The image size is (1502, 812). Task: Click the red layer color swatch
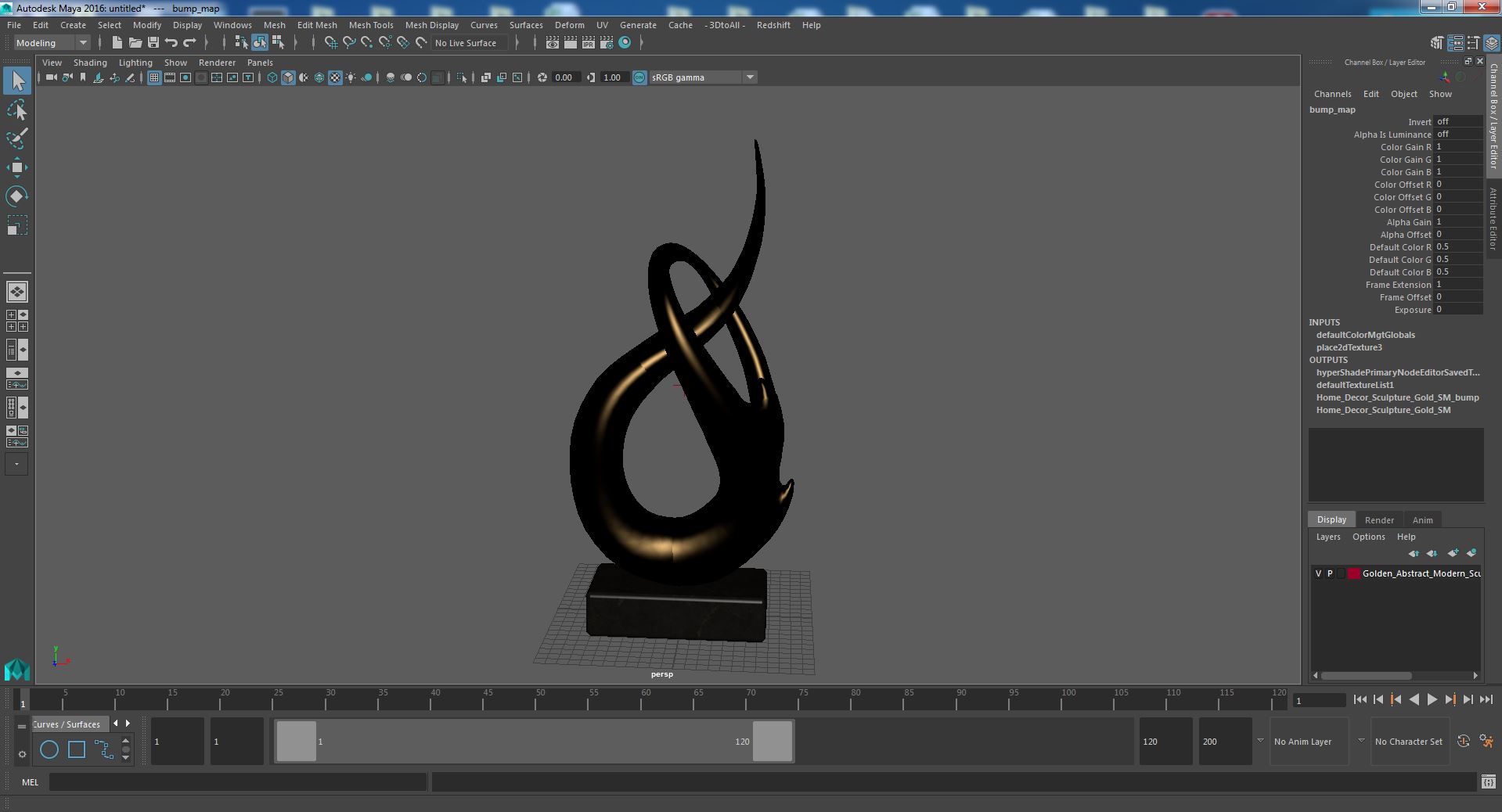[x=1353, y=573]
